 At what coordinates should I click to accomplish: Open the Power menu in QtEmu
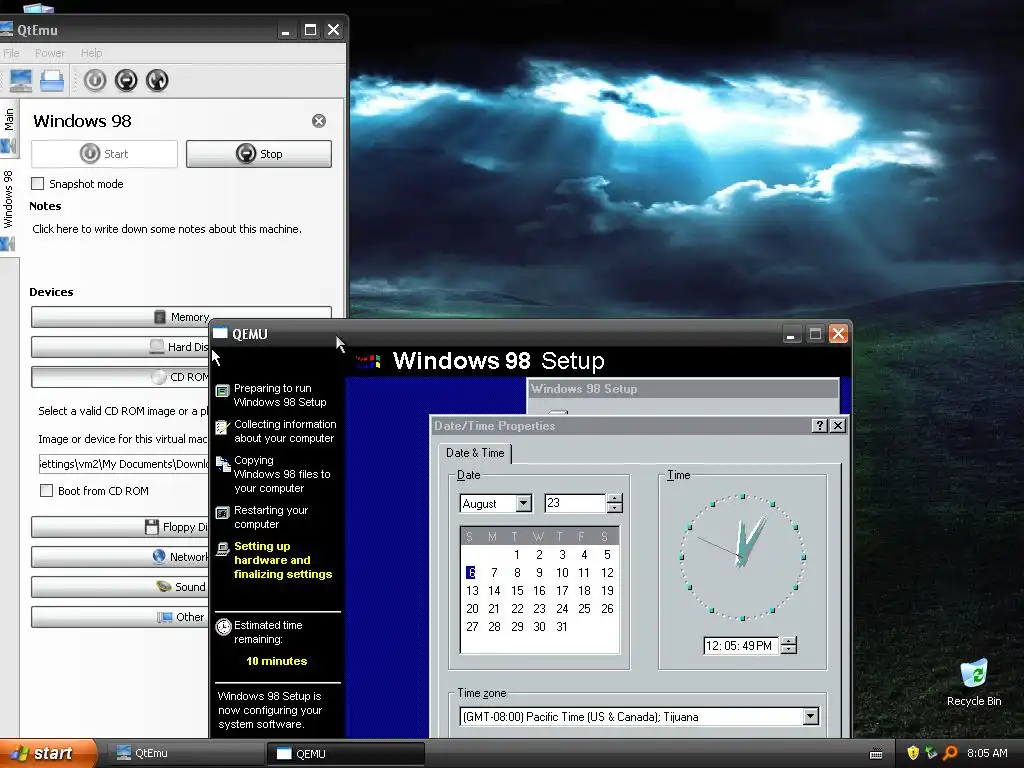tap(50, 53)
